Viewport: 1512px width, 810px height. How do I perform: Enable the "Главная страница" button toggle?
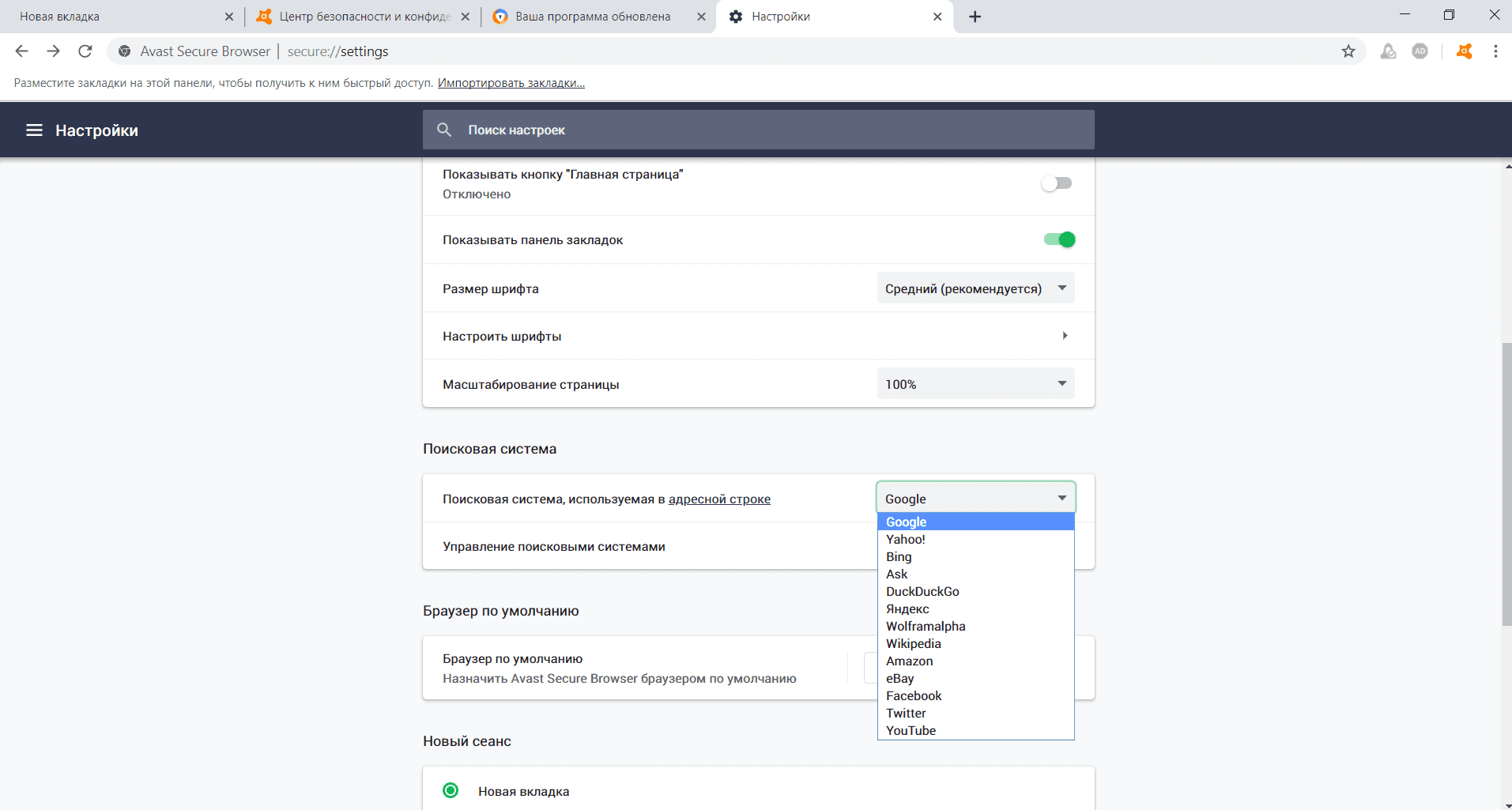pyautogui.click(x=1057, y=183)
